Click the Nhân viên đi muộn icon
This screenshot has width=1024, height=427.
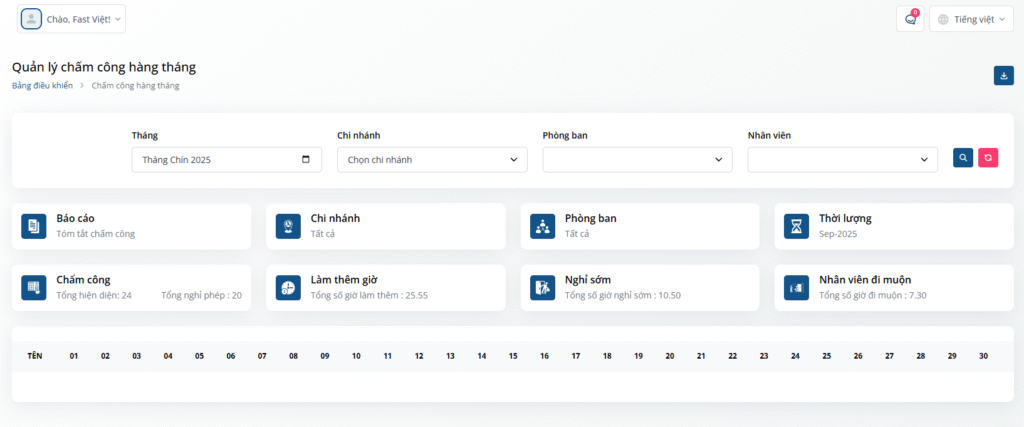(797, 287)
